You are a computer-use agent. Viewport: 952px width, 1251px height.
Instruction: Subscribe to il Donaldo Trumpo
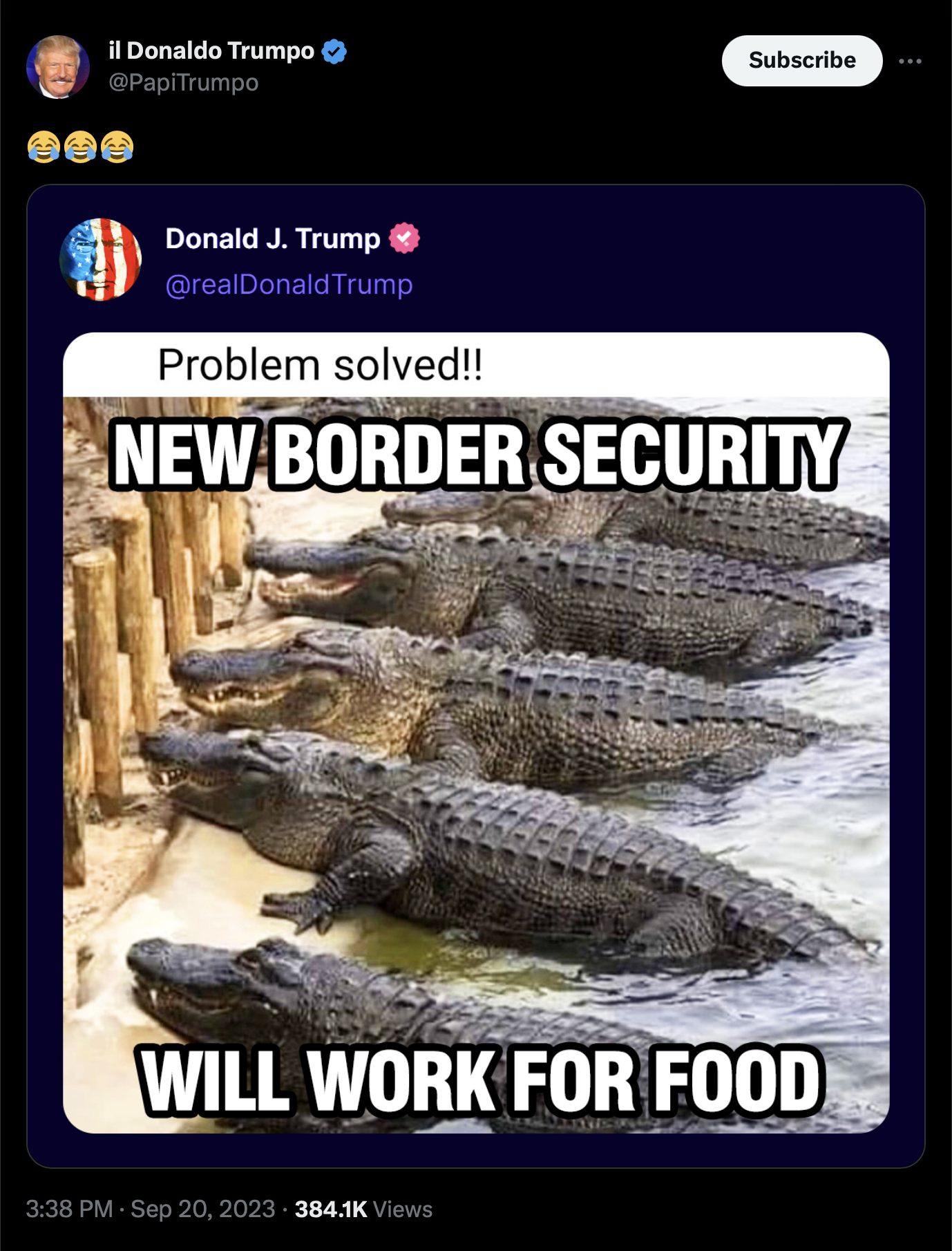coord(802,61)
